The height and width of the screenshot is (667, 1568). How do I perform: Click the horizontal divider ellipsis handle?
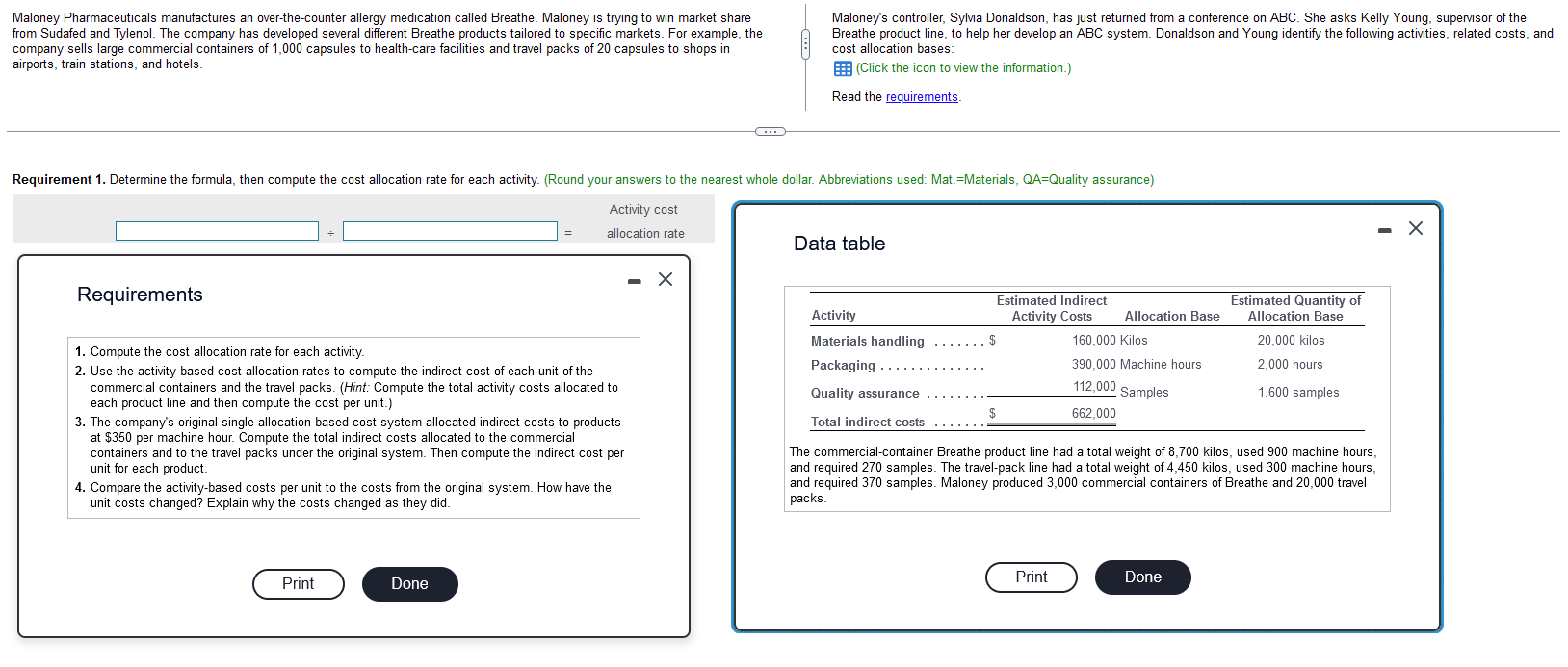pyautogui.click(x=770, y=131)
